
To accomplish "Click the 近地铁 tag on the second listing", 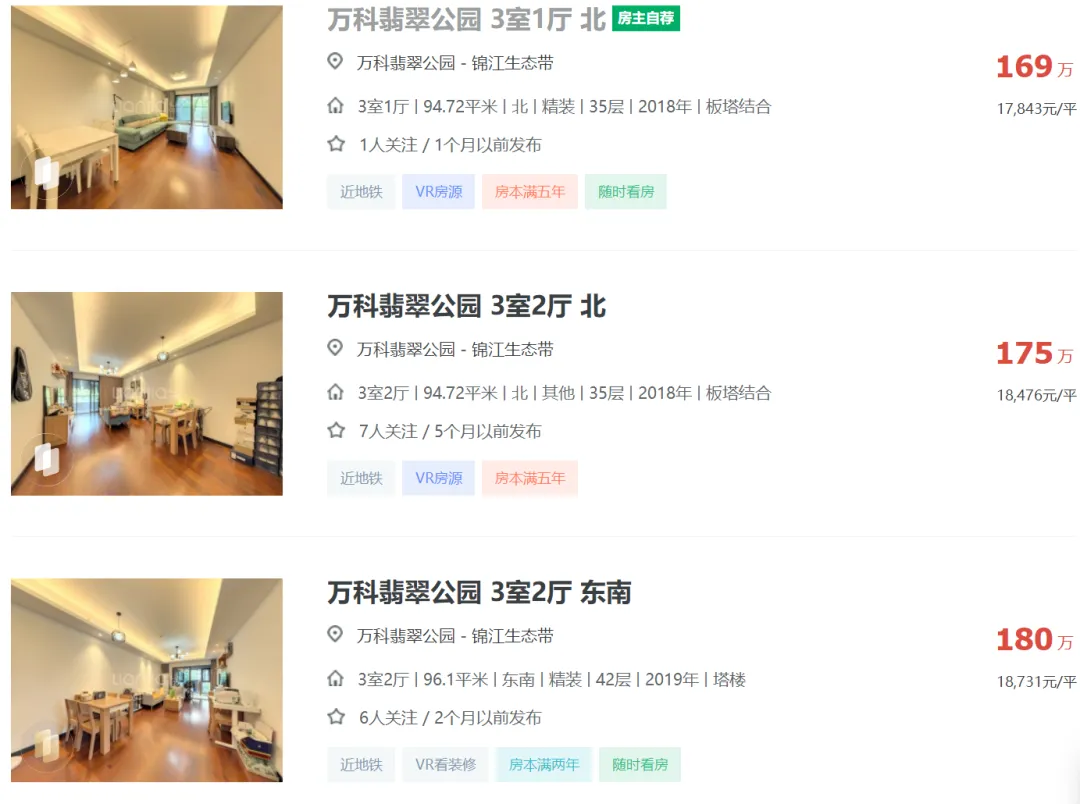I will (361, 478).
